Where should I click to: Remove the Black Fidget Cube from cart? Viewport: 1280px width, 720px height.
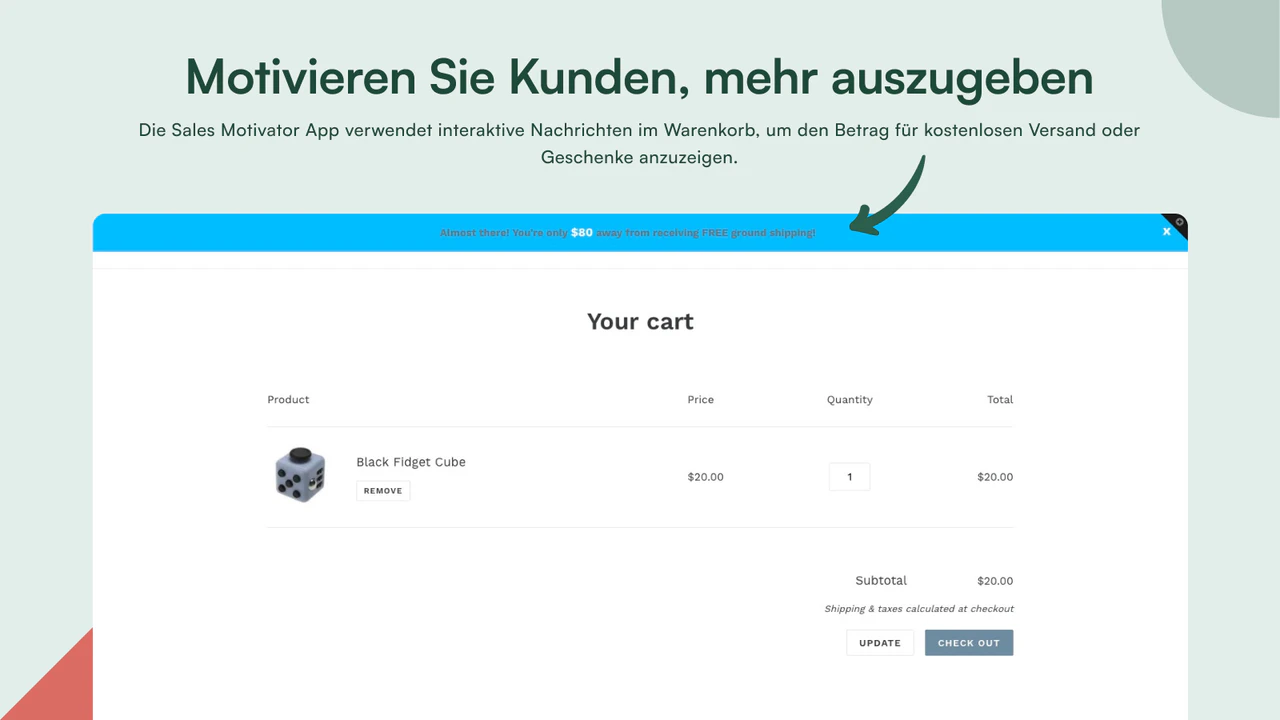(x=383, y=491)
